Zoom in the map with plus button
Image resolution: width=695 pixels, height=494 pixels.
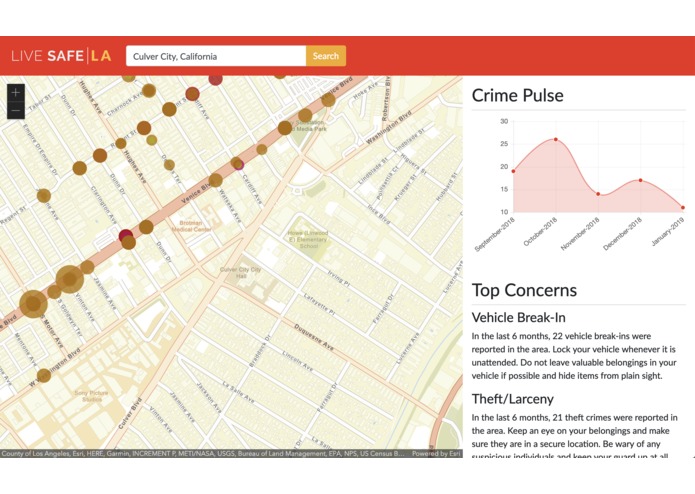tap(16, 93)
